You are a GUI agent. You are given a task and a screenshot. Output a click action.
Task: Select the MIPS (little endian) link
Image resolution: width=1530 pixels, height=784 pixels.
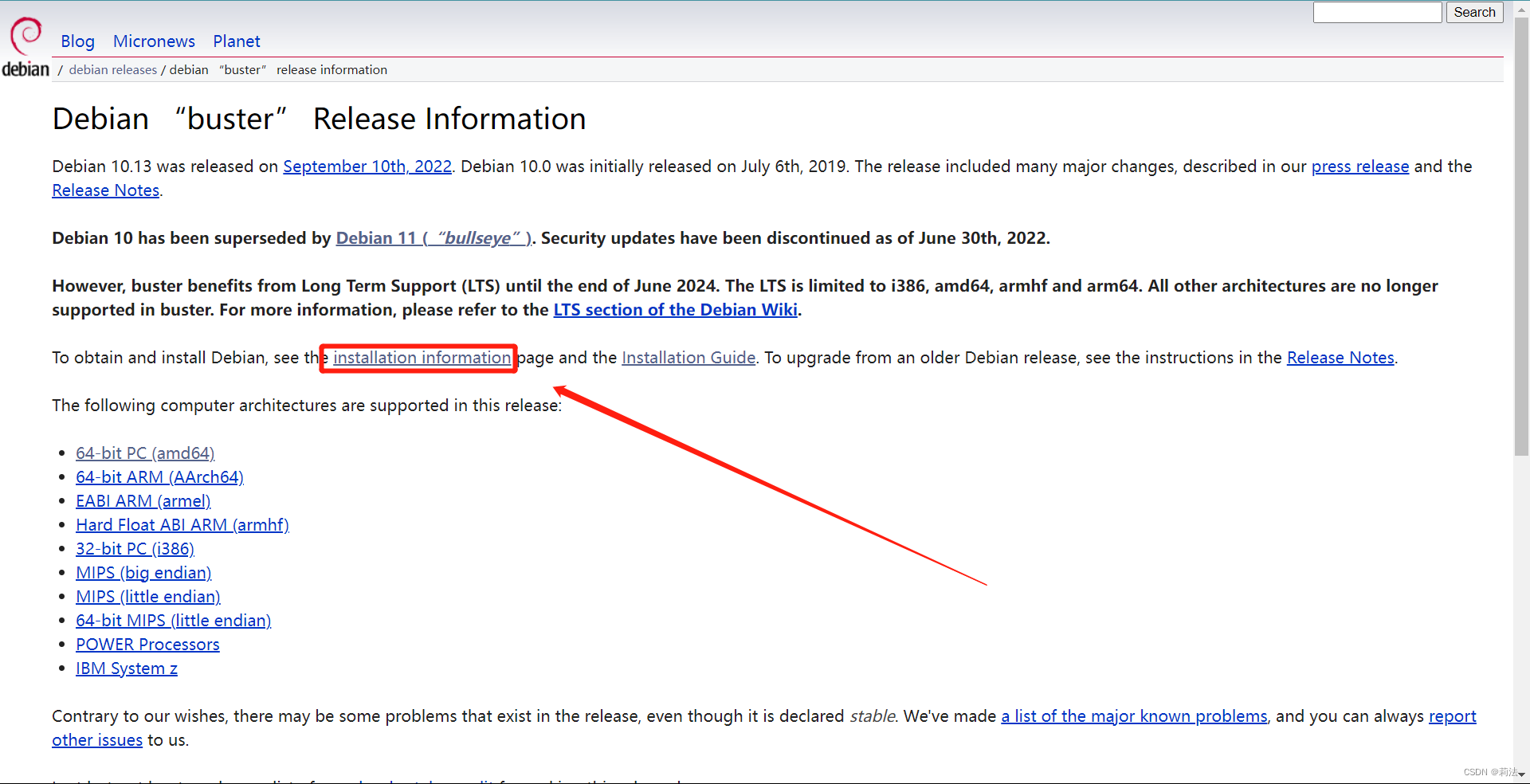click(x=148, y=597)
